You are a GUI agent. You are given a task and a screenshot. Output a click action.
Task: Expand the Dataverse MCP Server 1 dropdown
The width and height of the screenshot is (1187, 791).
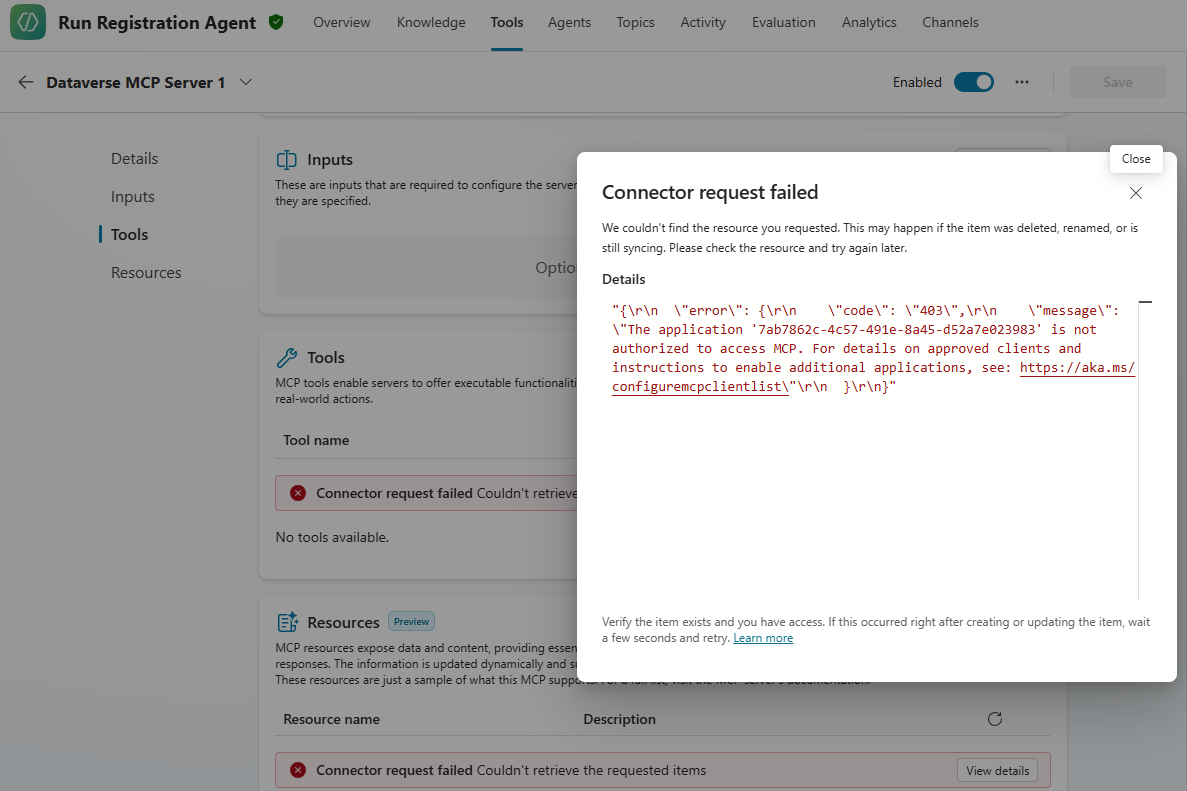(246, 82)
